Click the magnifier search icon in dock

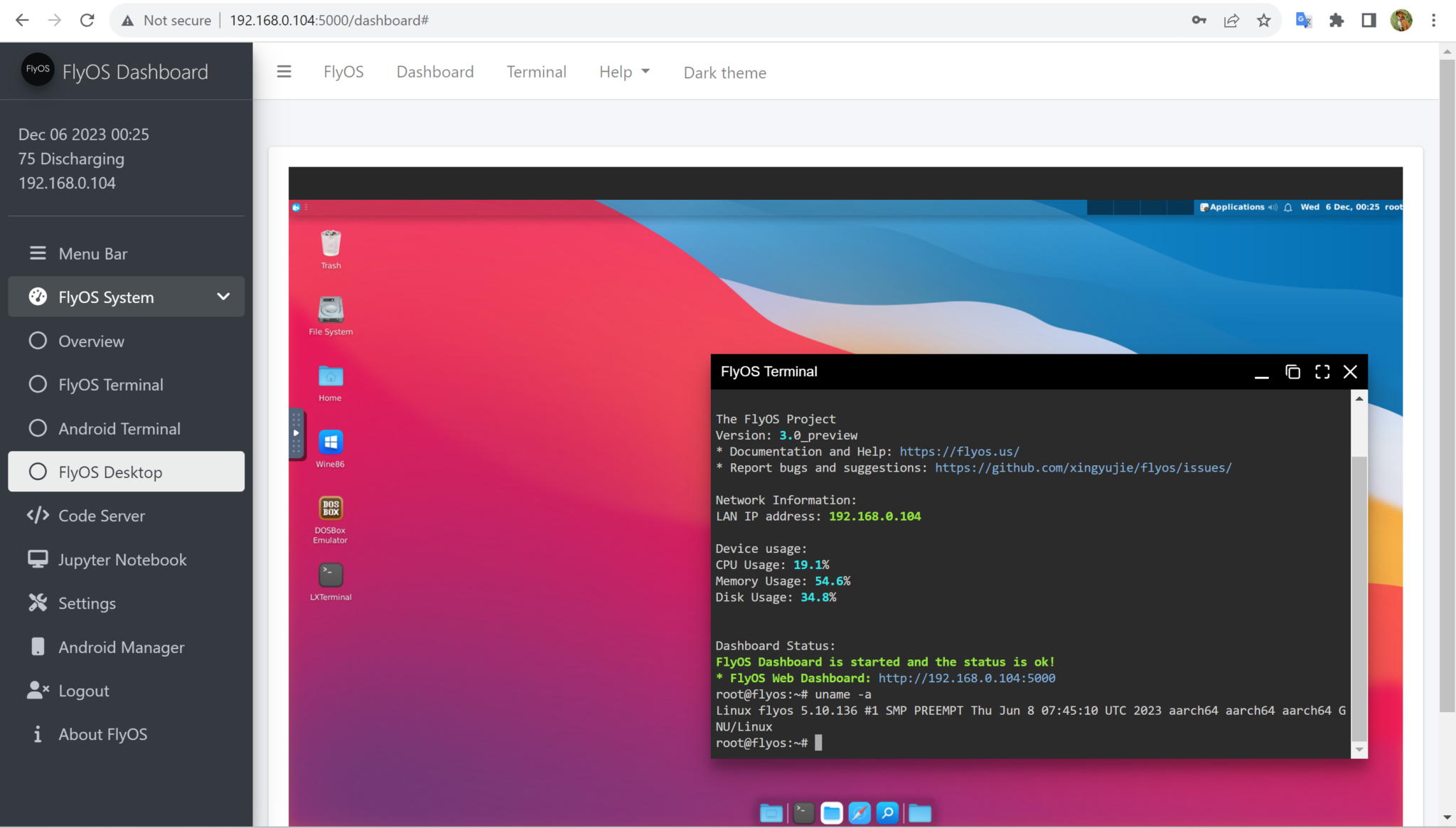click(x=887, y=812)
